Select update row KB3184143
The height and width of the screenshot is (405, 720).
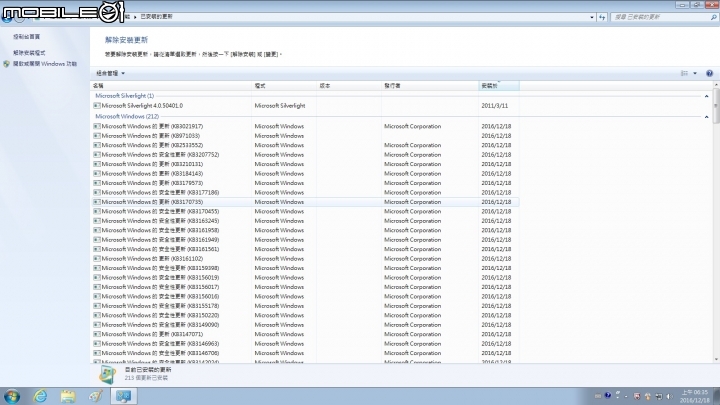(305, 174)
